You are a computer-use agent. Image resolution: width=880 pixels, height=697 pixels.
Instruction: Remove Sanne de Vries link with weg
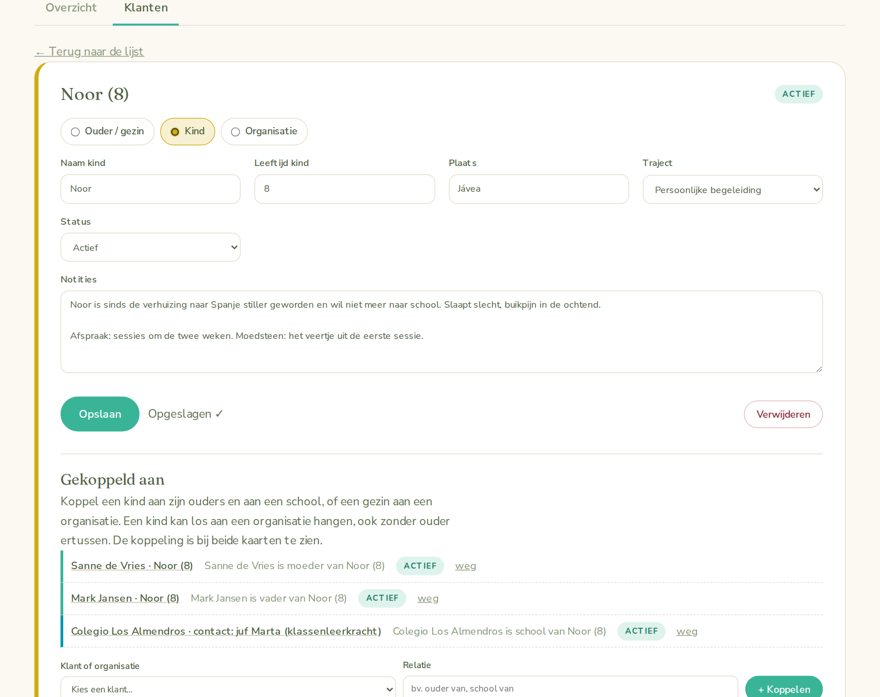(x=466, y=566)
